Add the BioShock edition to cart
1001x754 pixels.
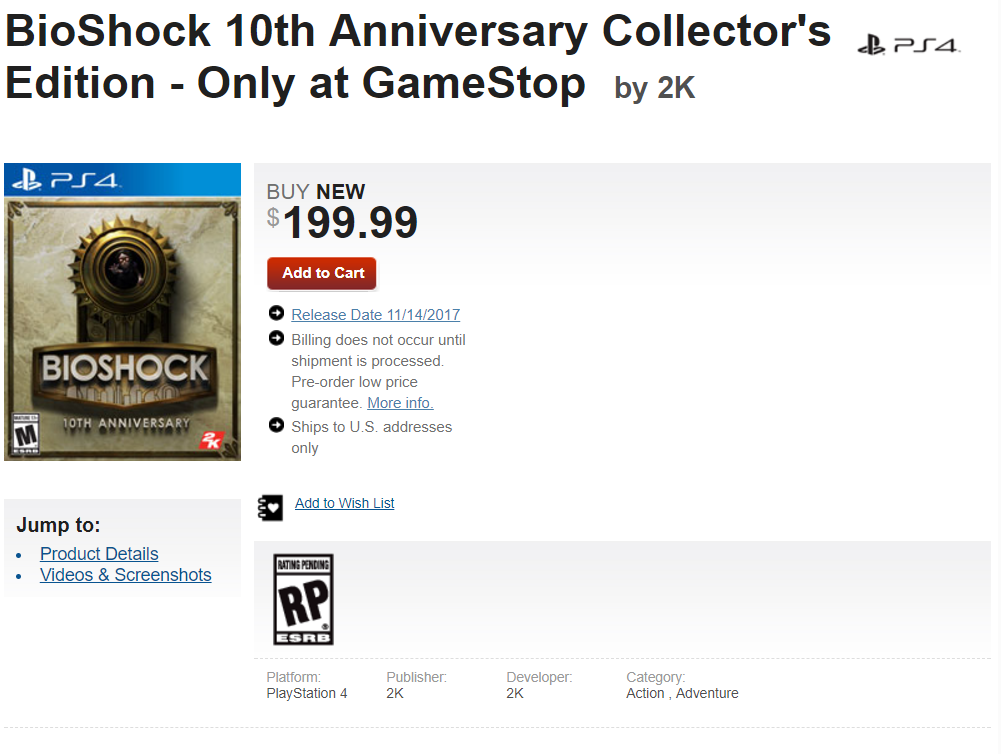pyautogui.click(x=322, y=273)
